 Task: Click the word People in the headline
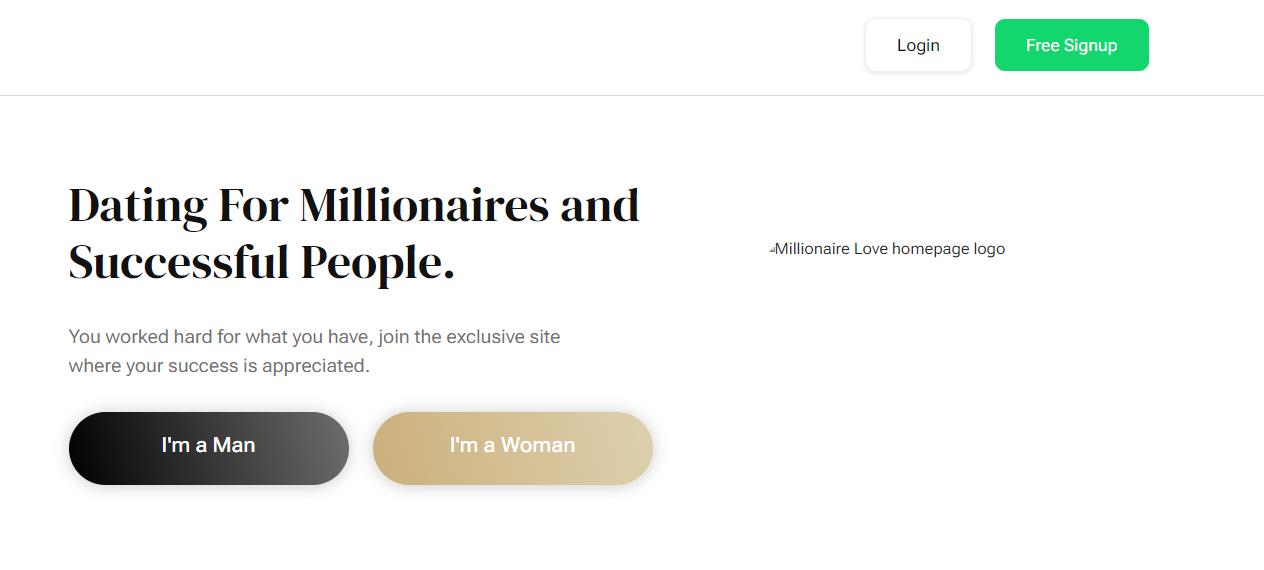(x=376, y=263)
